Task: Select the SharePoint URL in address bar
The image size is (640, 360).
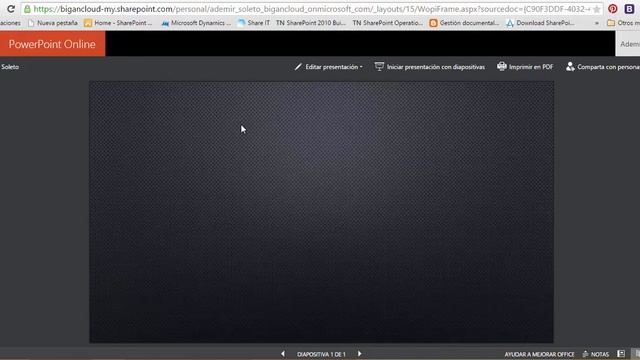Action: click(x=312, y=9)
